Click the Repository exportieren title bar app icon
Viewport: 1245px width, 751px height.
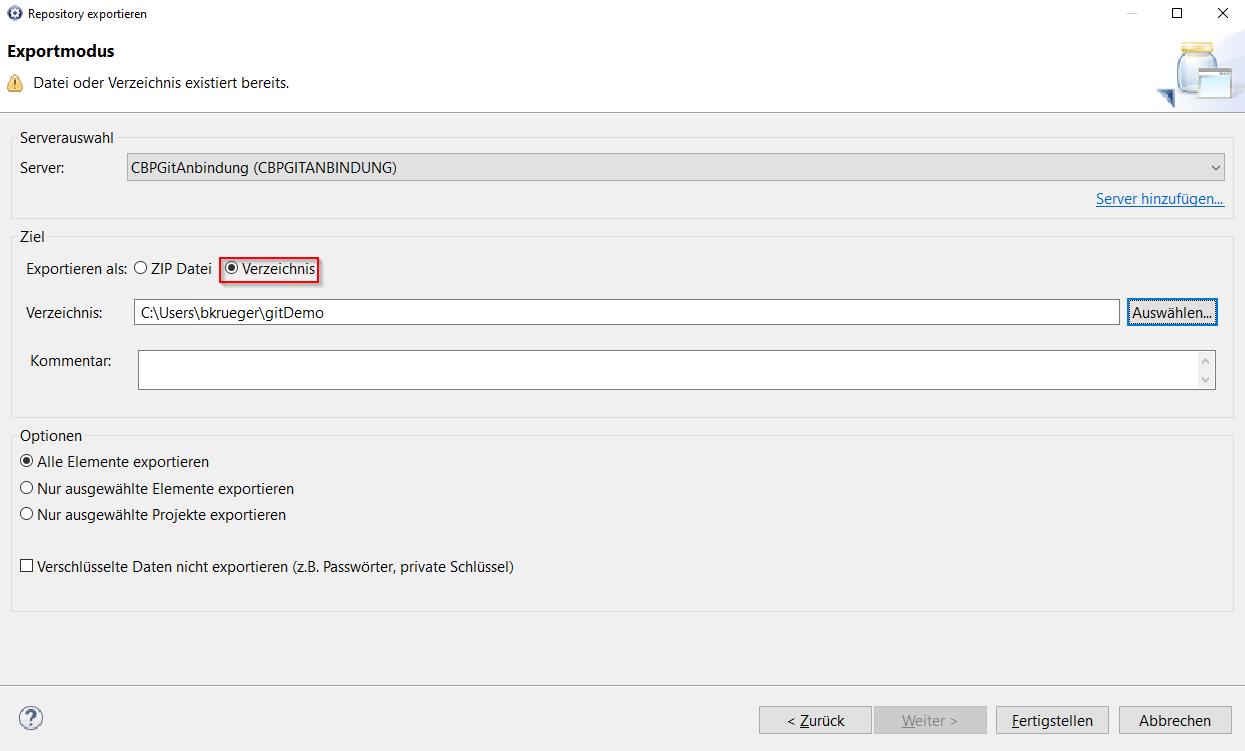14,14
